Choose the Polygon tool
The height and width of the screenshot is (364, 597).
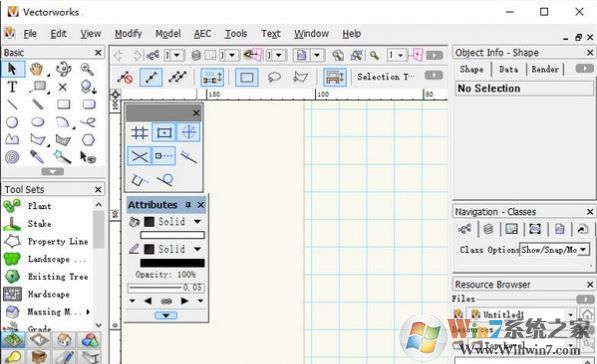click(37, 140)
